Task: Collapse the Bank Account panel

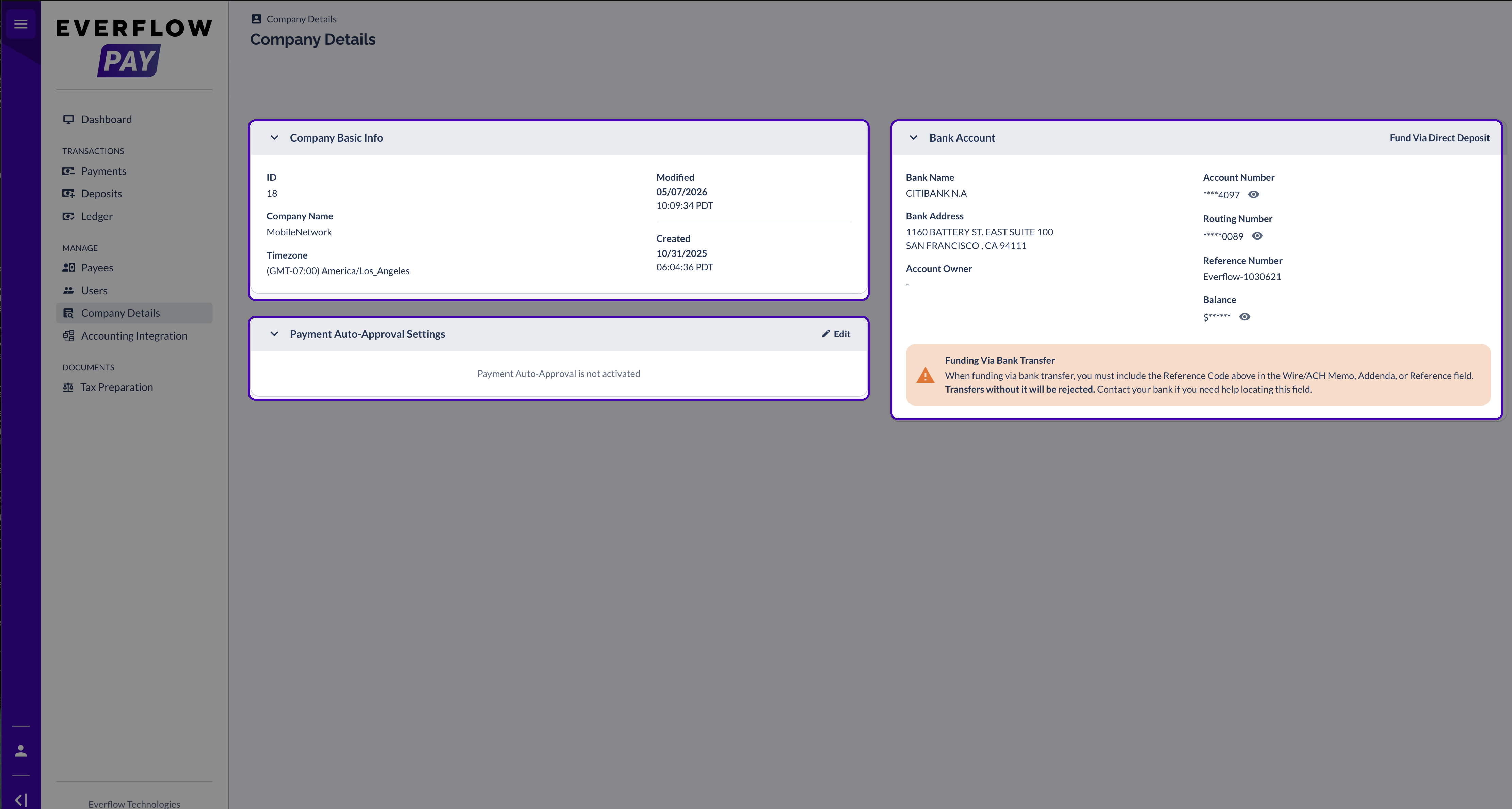Action: [x=913, y=138]
